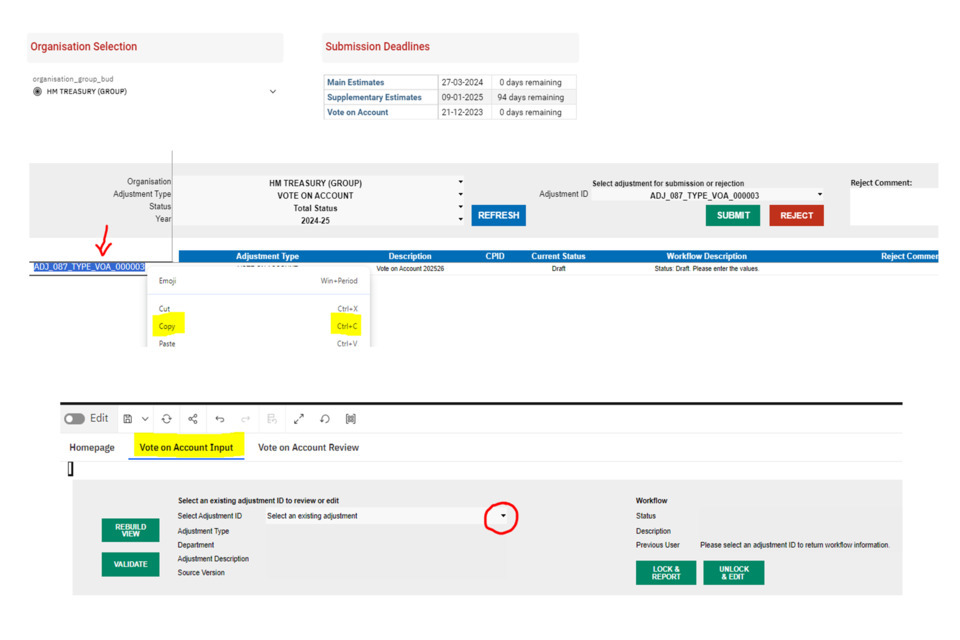
Task: Open the Select Adjustment ID dropdown arrow
Action: pyautogui.click(x=503, y=517)
